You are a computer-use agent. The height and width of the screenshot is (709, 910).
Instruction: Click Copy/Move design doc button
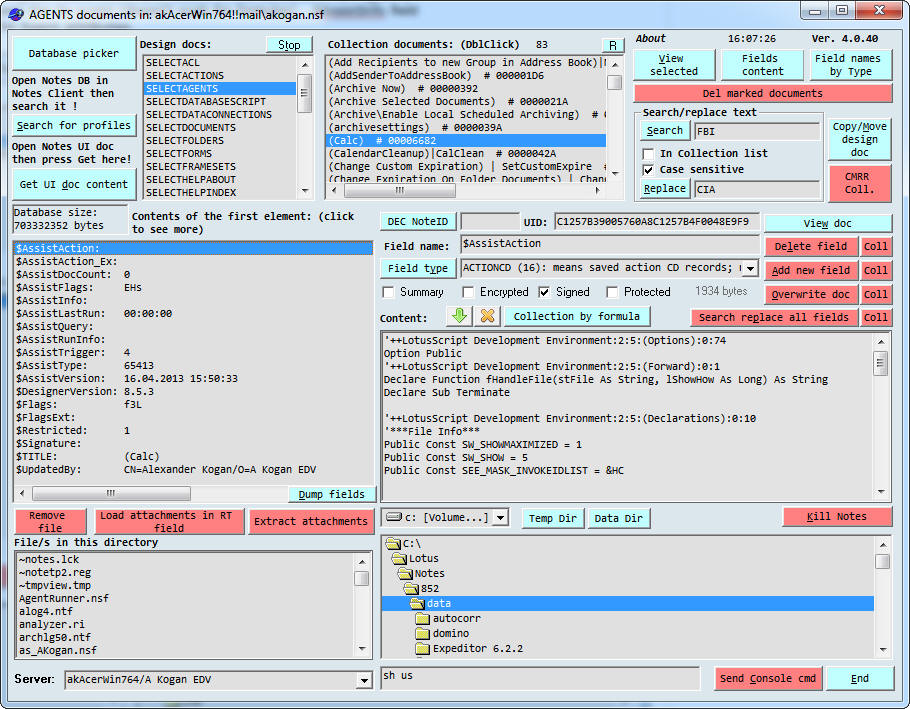coord(860,139)
